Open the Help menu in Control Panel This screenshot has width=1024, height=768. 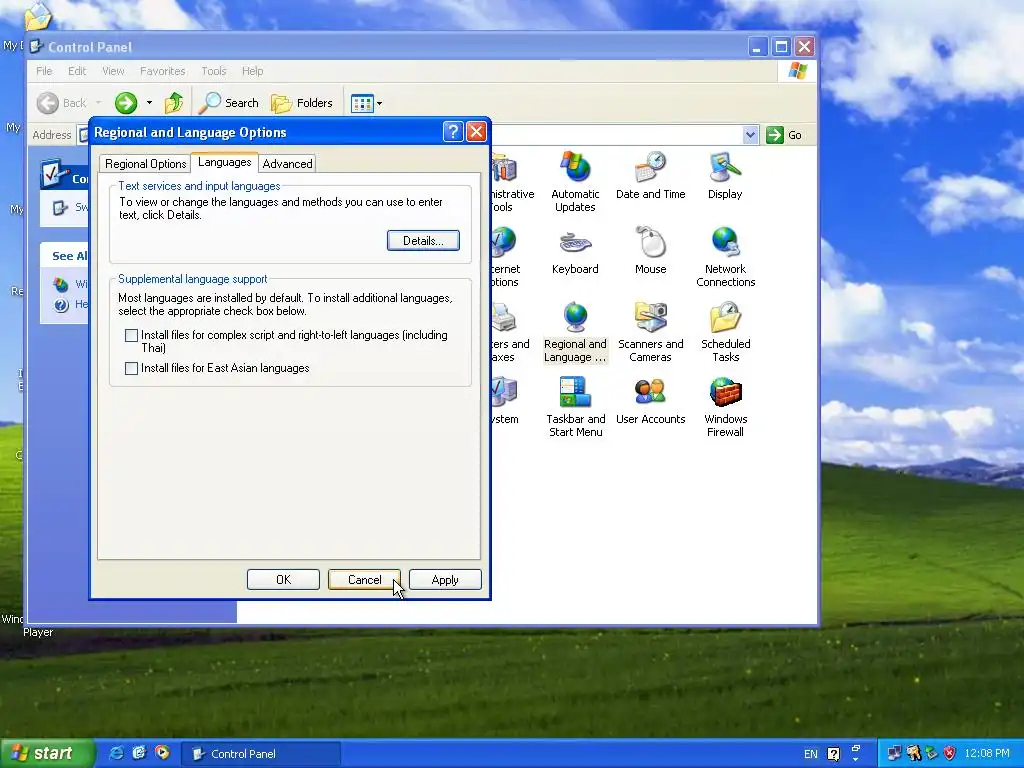point(253,71)
